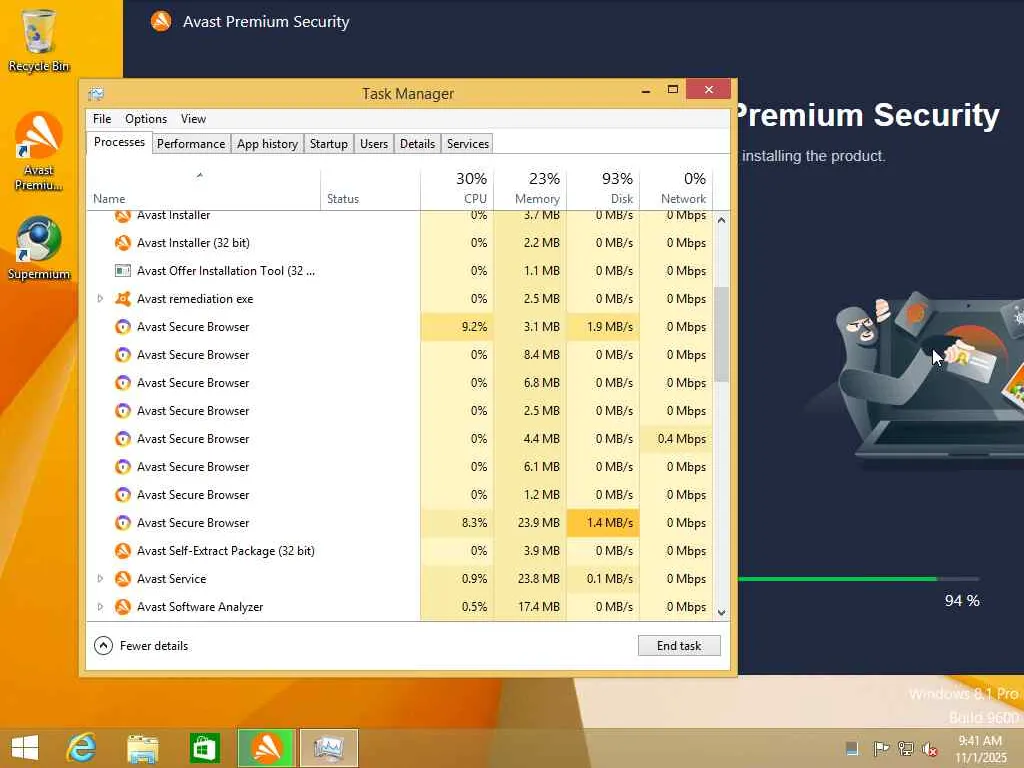The height and width of the screenshot is (768, 1024).
Task: Switch to the Startup tab
Action: (x=328, y=144)
